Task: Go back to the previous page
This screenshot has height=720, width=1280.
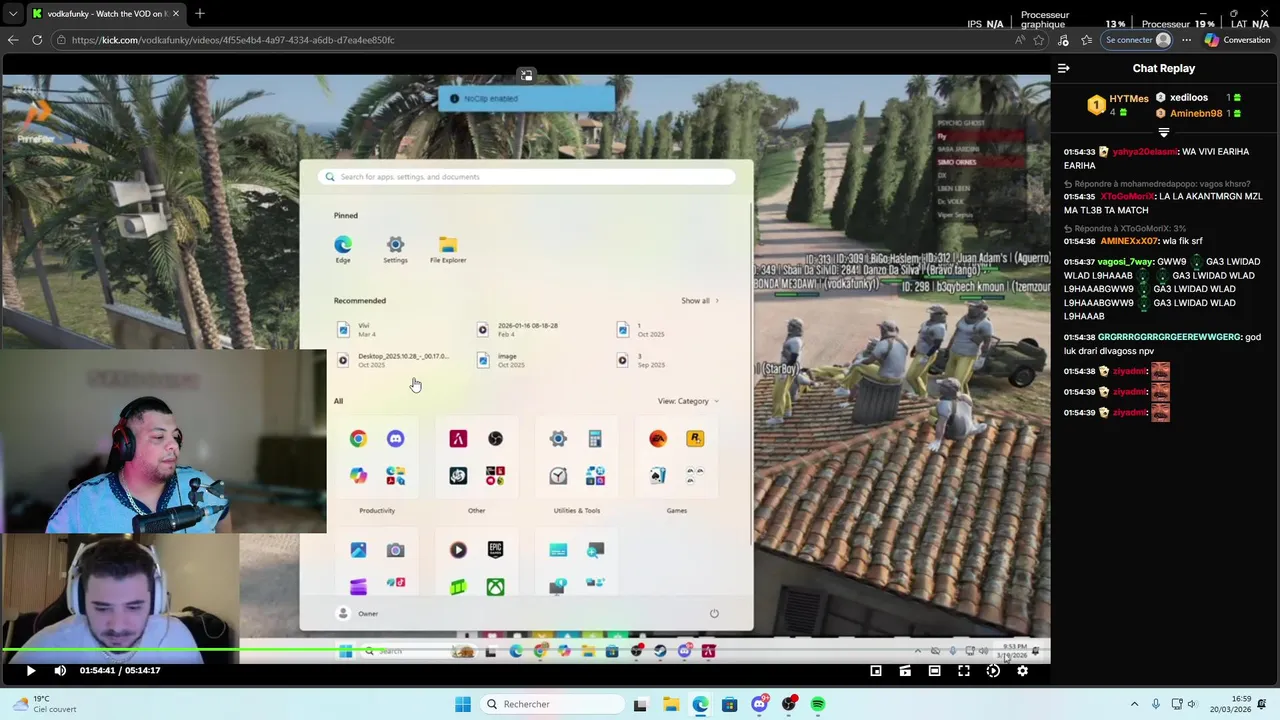Action: [13, 40]
